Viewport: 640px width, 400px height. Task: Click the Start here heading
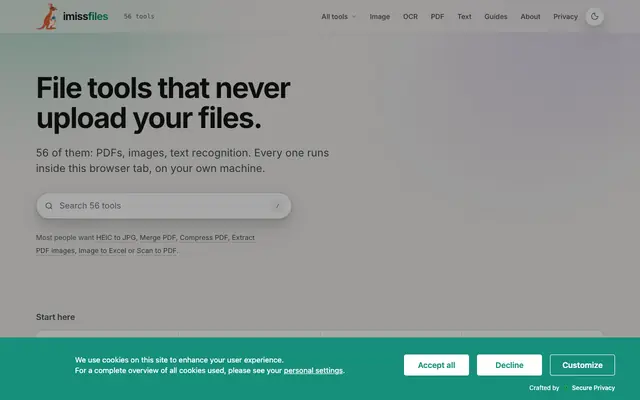[x=55, y=317]
